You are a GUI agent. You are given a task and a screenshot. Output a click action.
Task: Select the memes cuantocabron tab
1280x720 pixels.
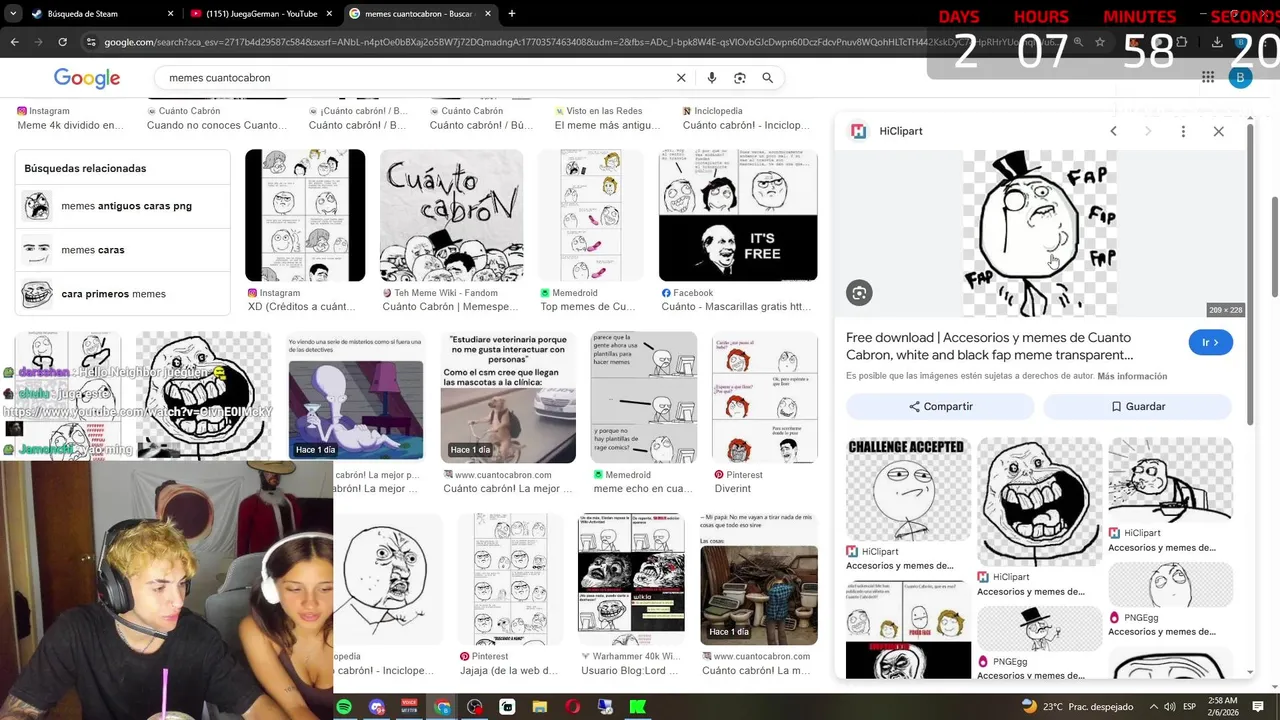coord(420,14)
